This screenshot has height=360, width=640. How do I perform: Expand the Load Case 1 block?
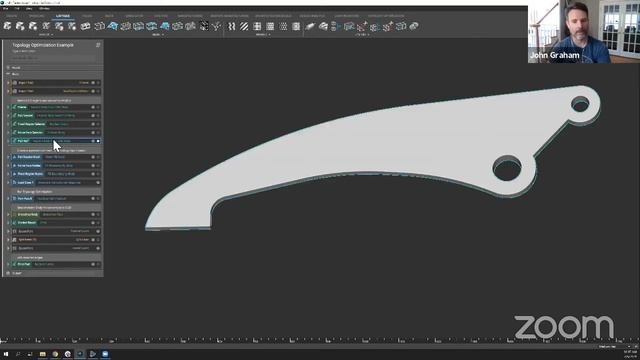[9, 182]
